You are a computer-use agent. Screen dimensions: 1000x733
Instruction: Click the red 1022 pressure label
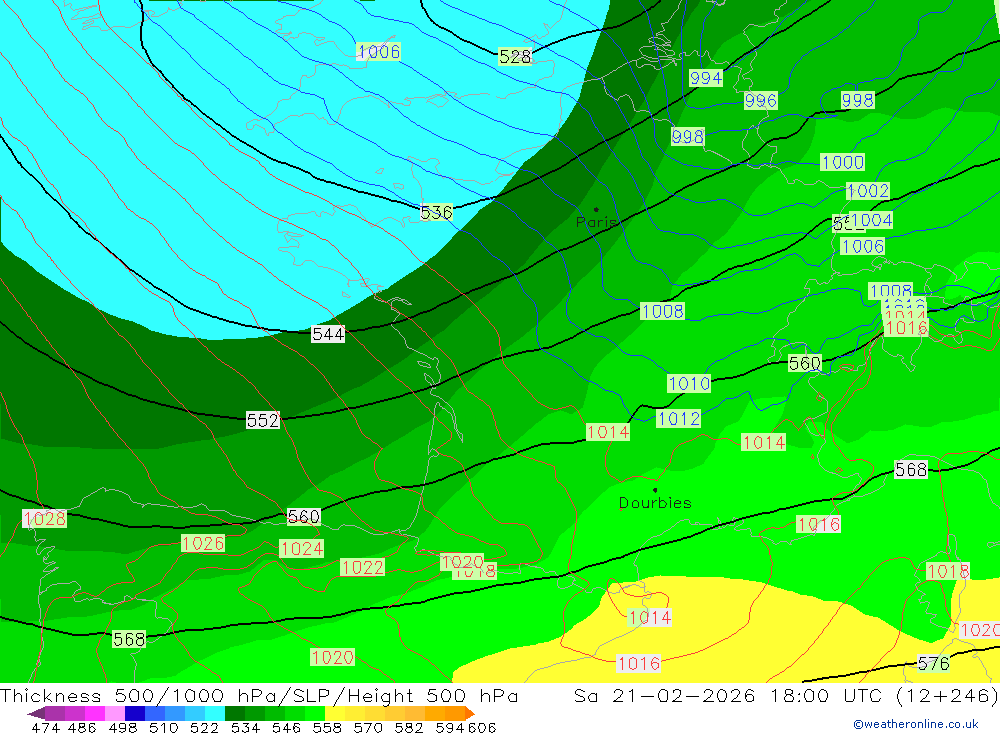(x=362, y=568)
